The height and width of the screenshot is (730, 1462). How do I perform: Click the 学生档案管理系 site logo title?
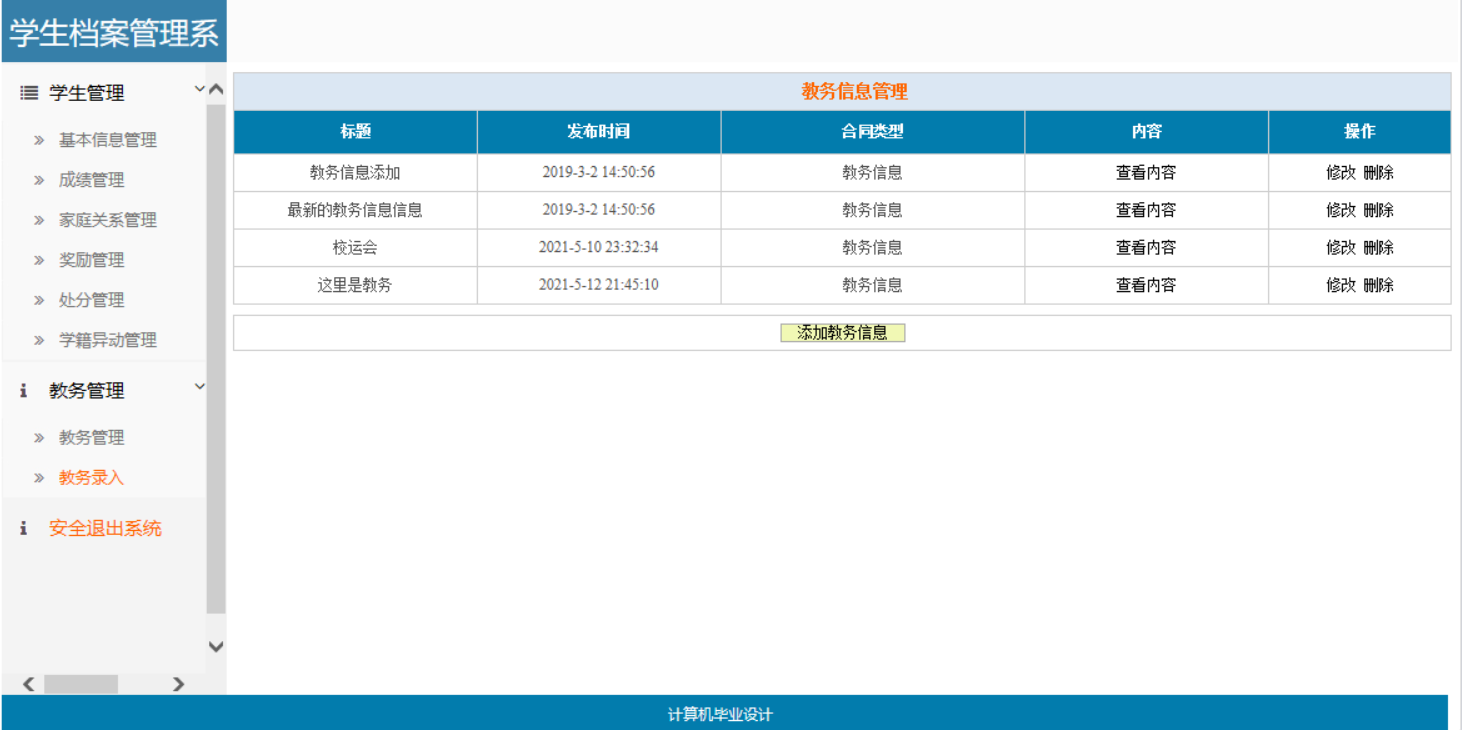coord(114,33)
